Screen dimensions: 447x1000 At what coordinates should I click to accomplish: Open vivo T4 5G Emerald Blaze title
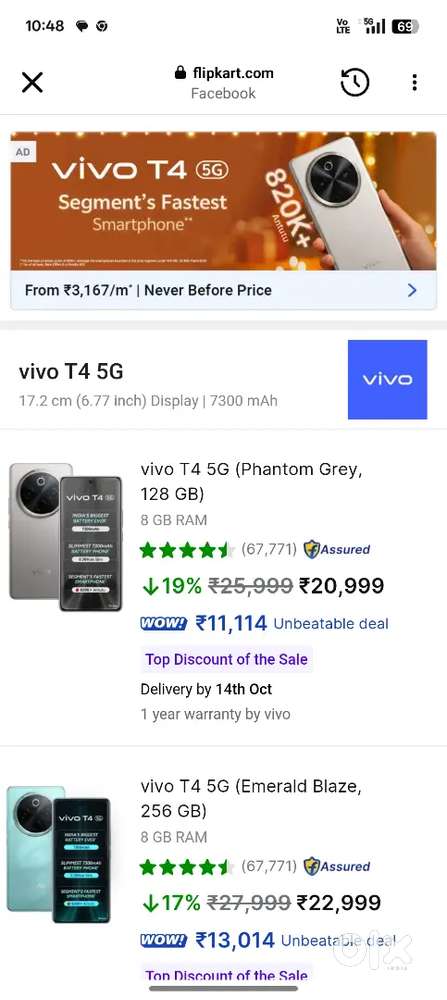[x=251, y=798]
